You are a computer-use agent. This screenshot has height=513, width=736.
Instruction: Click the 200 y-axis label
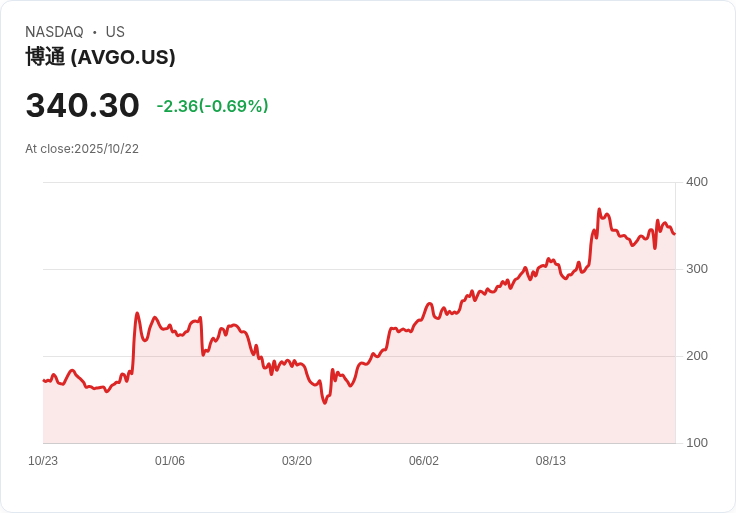697,356
